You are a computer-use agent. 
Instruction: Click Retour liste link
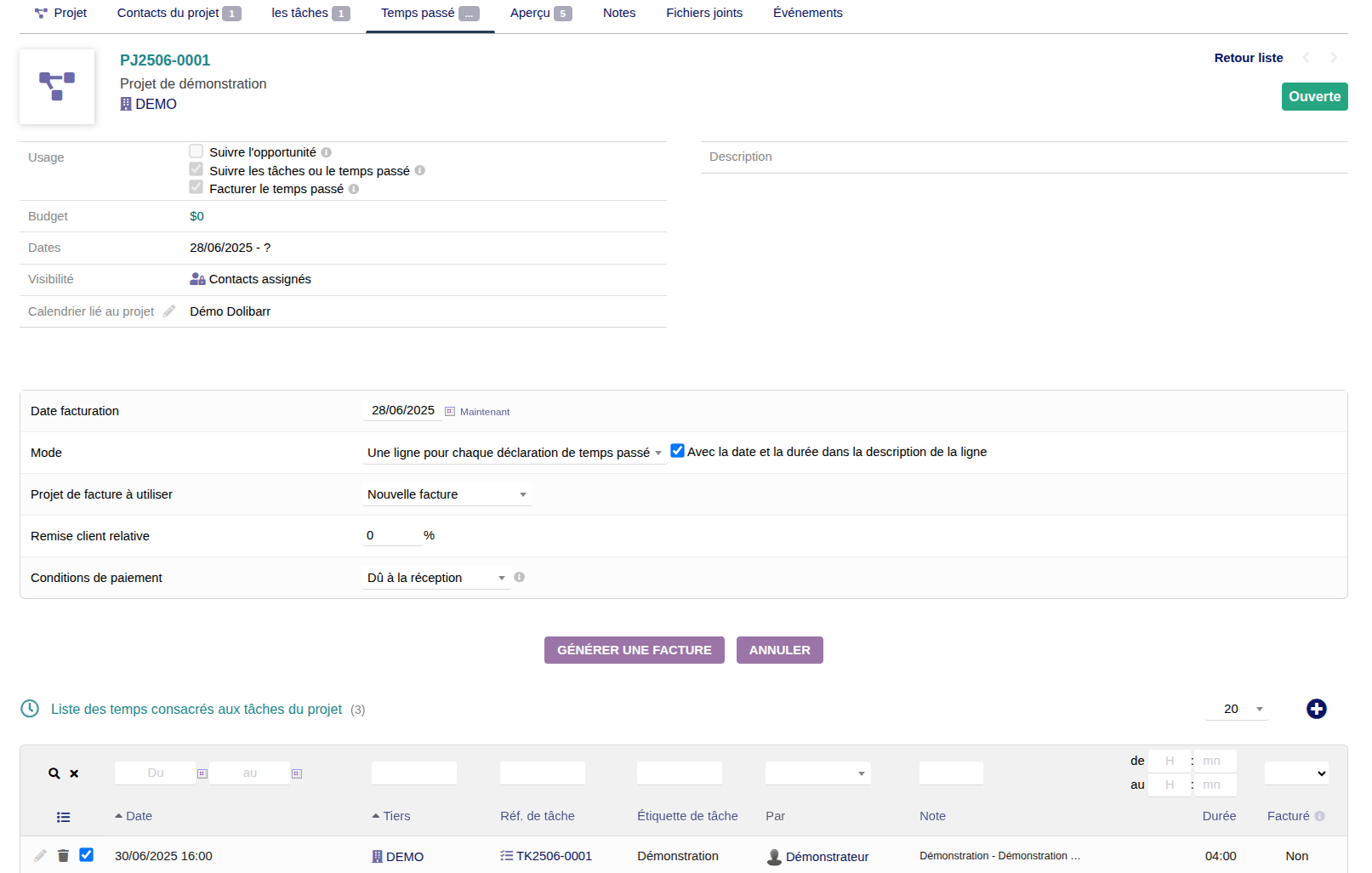tap(1249, 58)
